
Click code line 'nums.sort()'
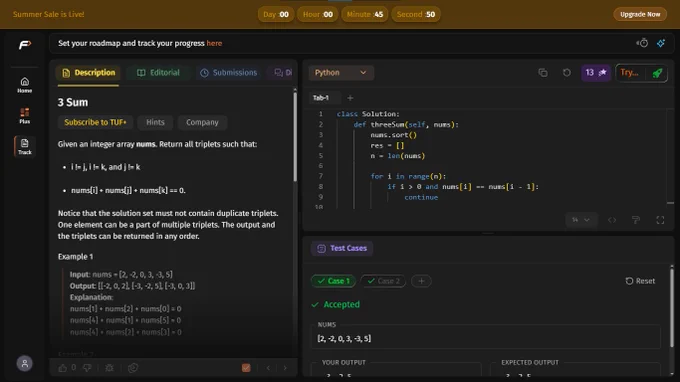pyautogui.click(x=393, y=135)
